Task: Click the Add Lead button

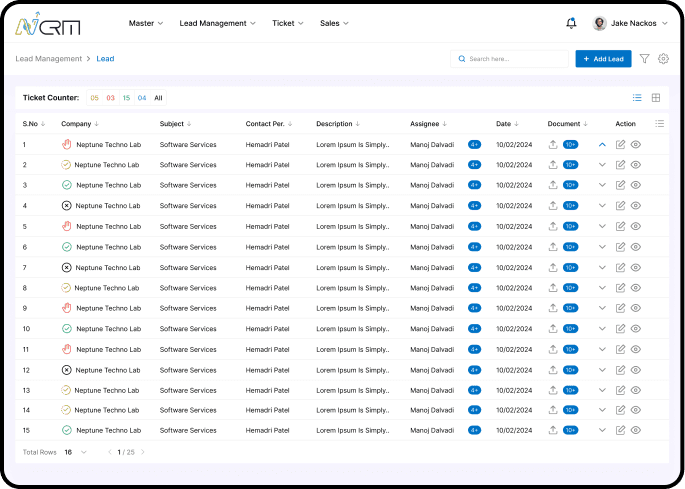Action: click(603, 59)
